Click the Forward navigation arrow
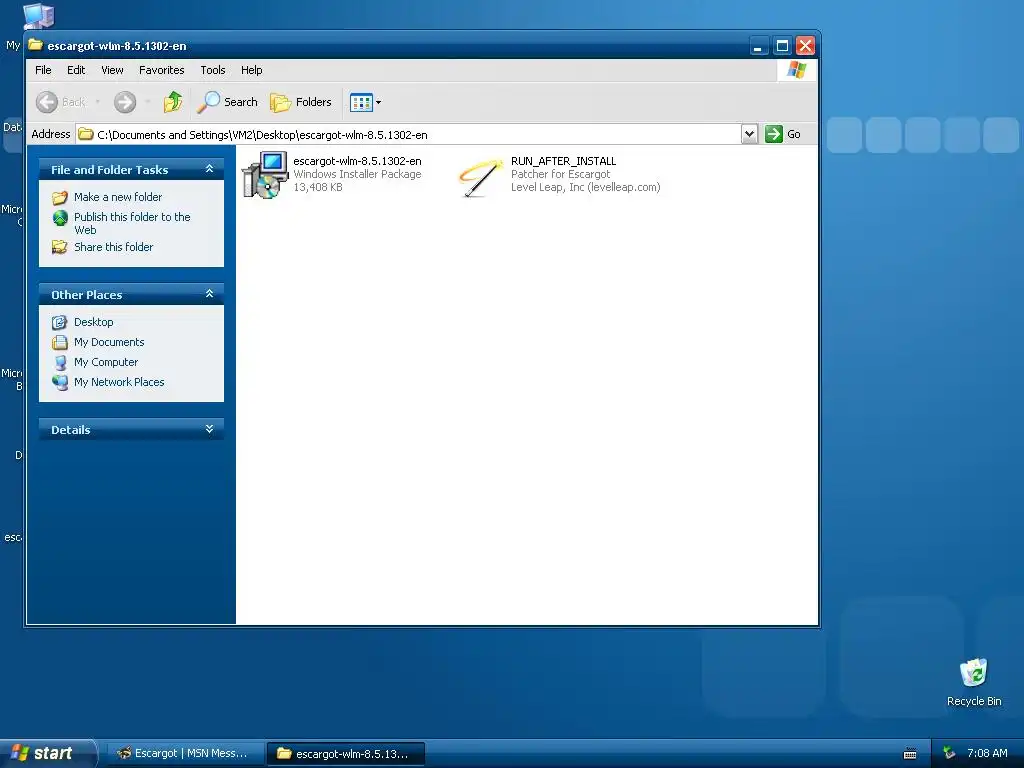The height and width of the screenshot is (768, 1024). pyautogui.click(x=125, y=102)
